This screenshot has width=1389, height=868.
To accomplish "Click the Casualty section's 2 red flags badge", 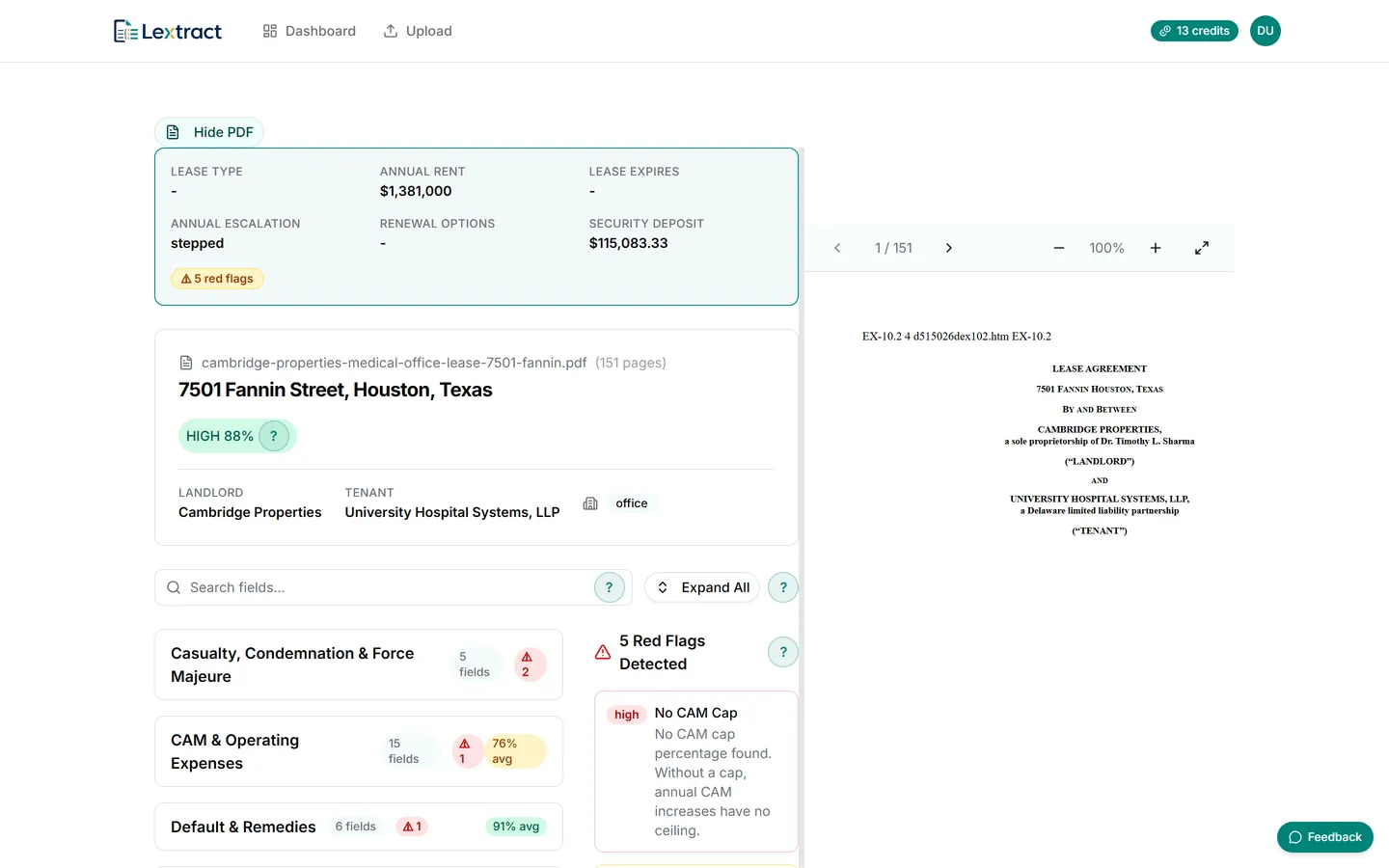I will (529, 665).
